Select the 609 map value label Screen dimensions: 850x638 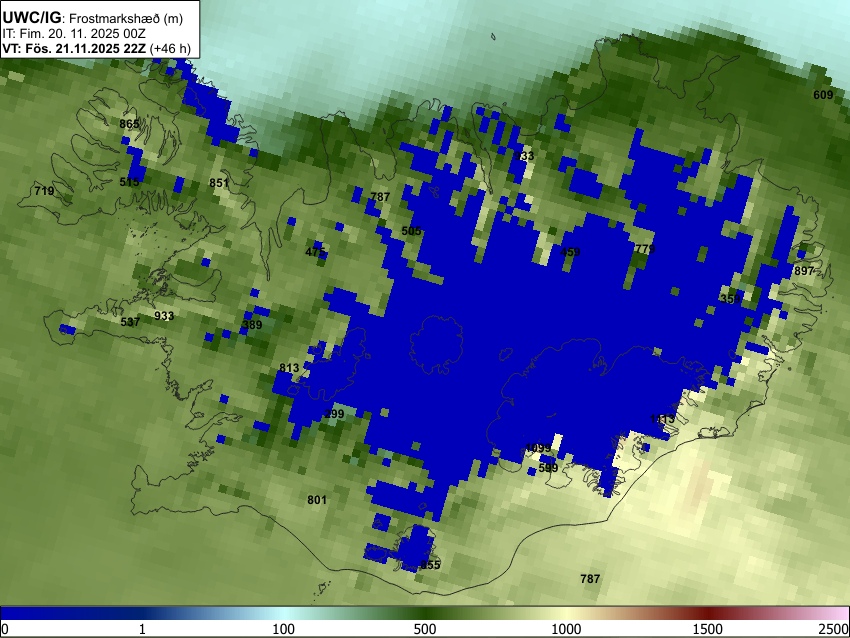tap(823, 95)
